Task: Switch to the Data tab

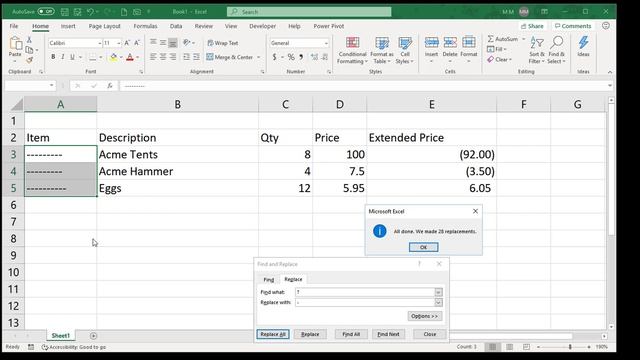Action: point(176,26)
